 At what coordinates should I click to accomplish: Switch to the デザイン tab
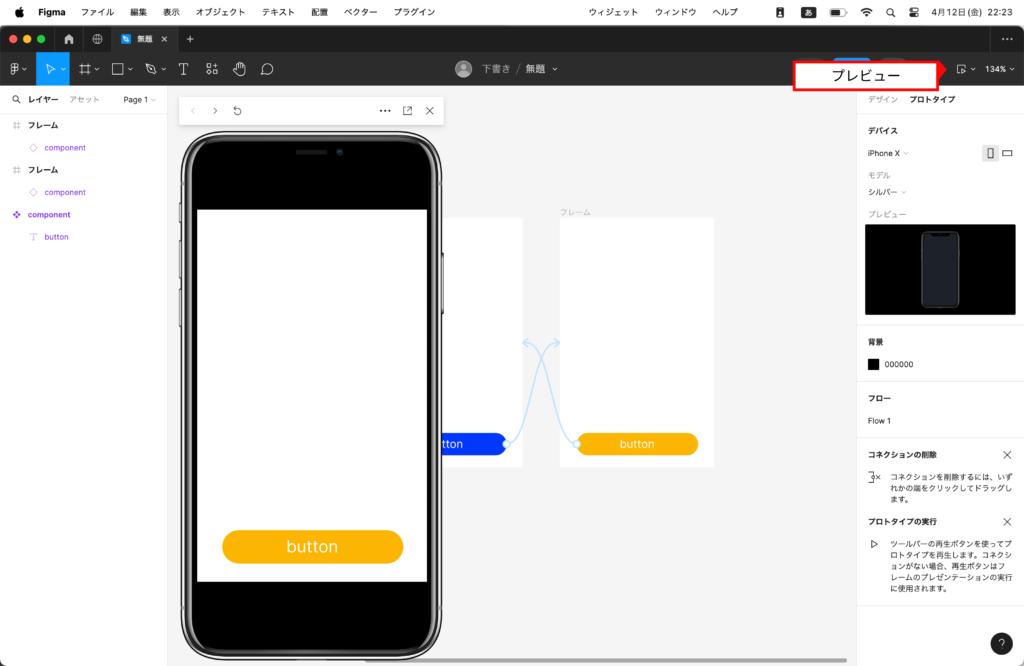[882, 100]
